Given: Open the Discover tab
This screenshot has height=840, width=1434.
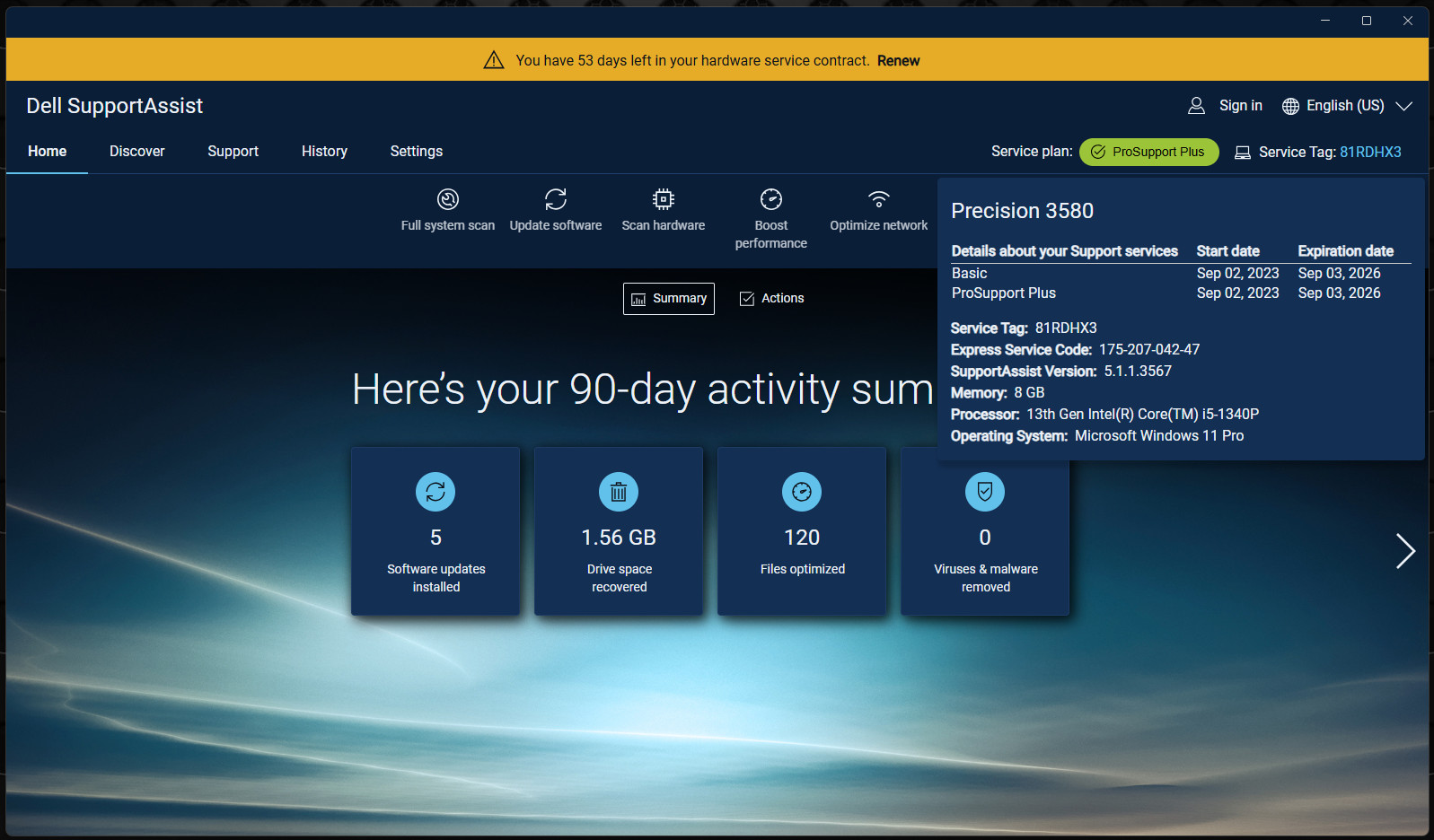Looking at the screenshot, I should pyautogui.click(x=137, y=152).
